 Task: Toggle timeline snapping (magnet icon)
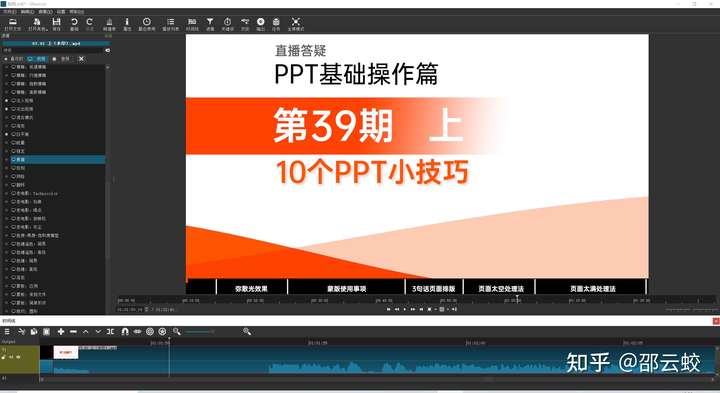pyautogui.click(x=125, y=331)
